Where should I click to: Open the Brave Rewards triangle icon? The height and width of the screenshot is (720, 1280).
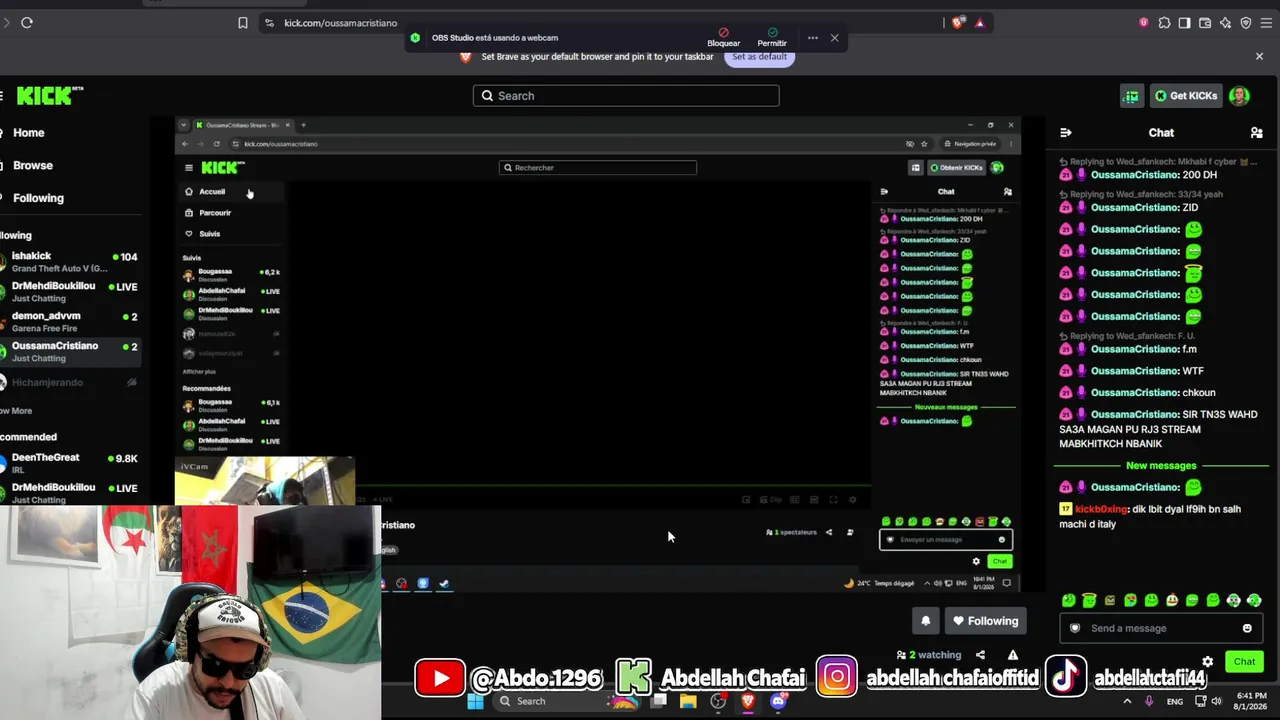coord(980,23)
